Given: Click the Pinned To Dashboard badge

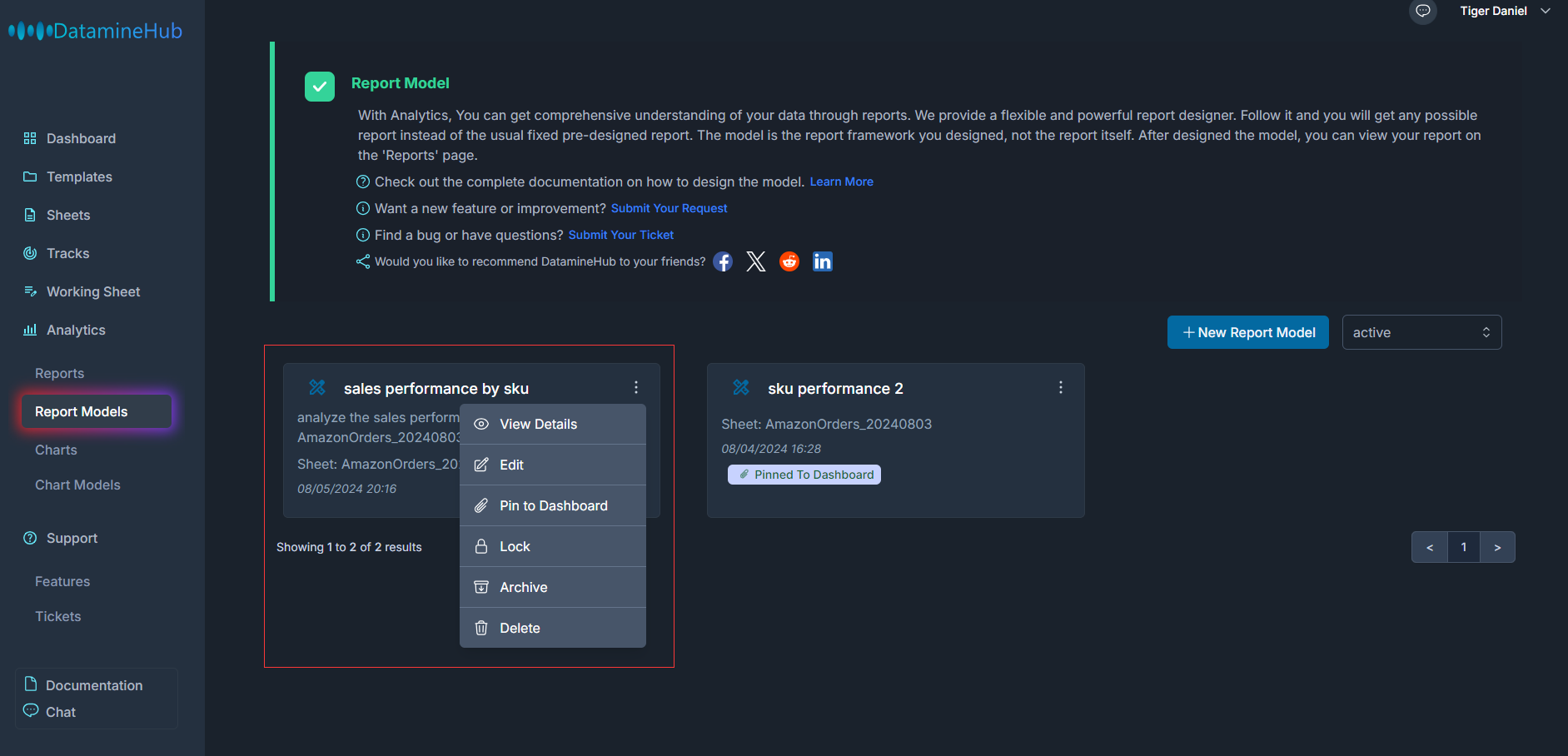Looking at the screenshot, I should click(804, 475).
